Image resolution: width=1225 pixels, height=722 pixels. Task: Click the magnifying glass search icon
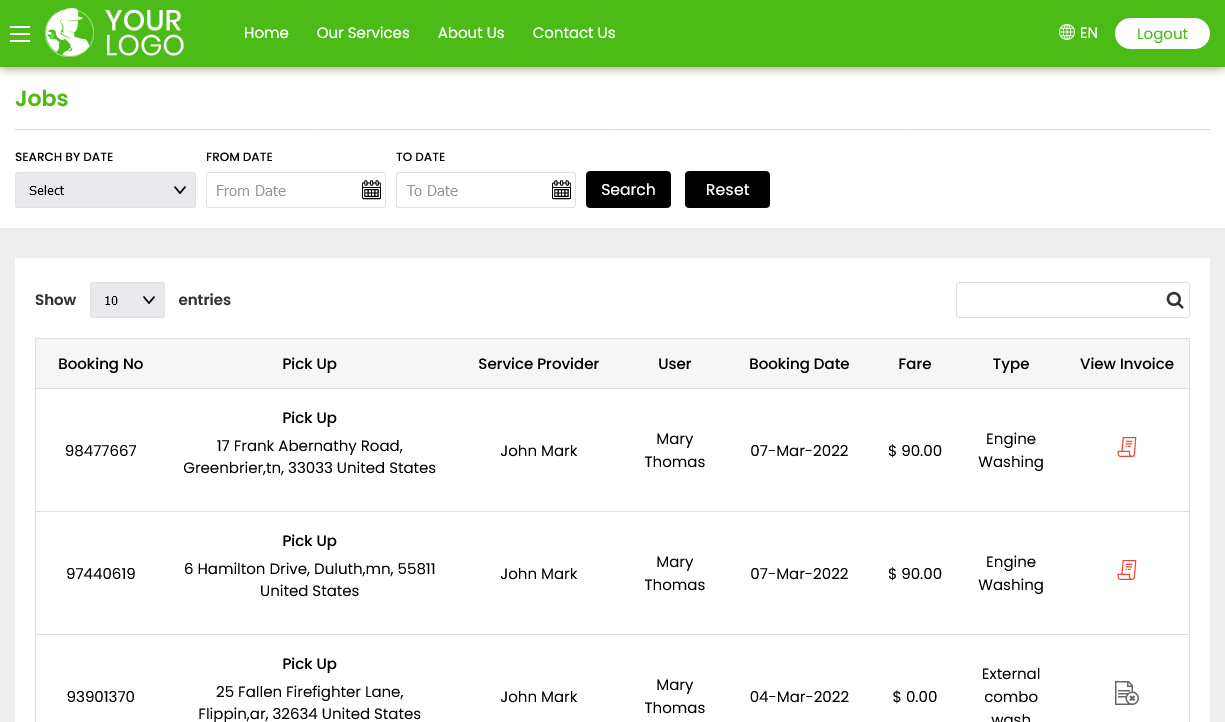pyautogui.click(x=1174, y=299)
